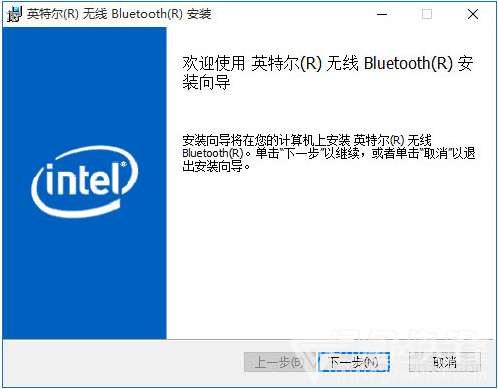Minimize the Bluetooth installer window
The width and height of the screenshot is (498, 389).
382,14
